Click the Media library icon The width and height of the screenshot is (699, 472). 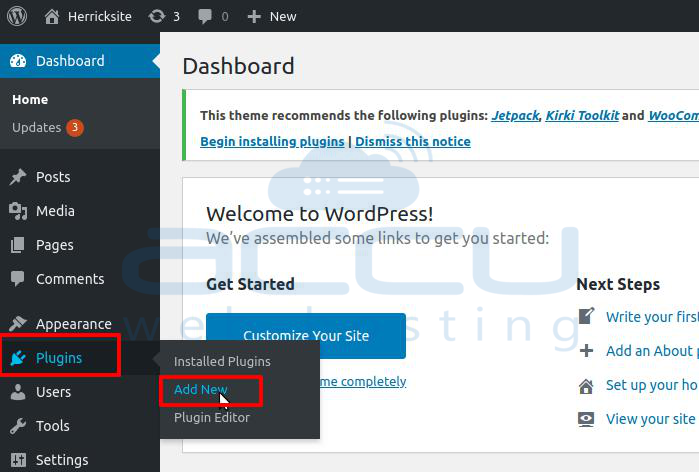coord(18,211)
